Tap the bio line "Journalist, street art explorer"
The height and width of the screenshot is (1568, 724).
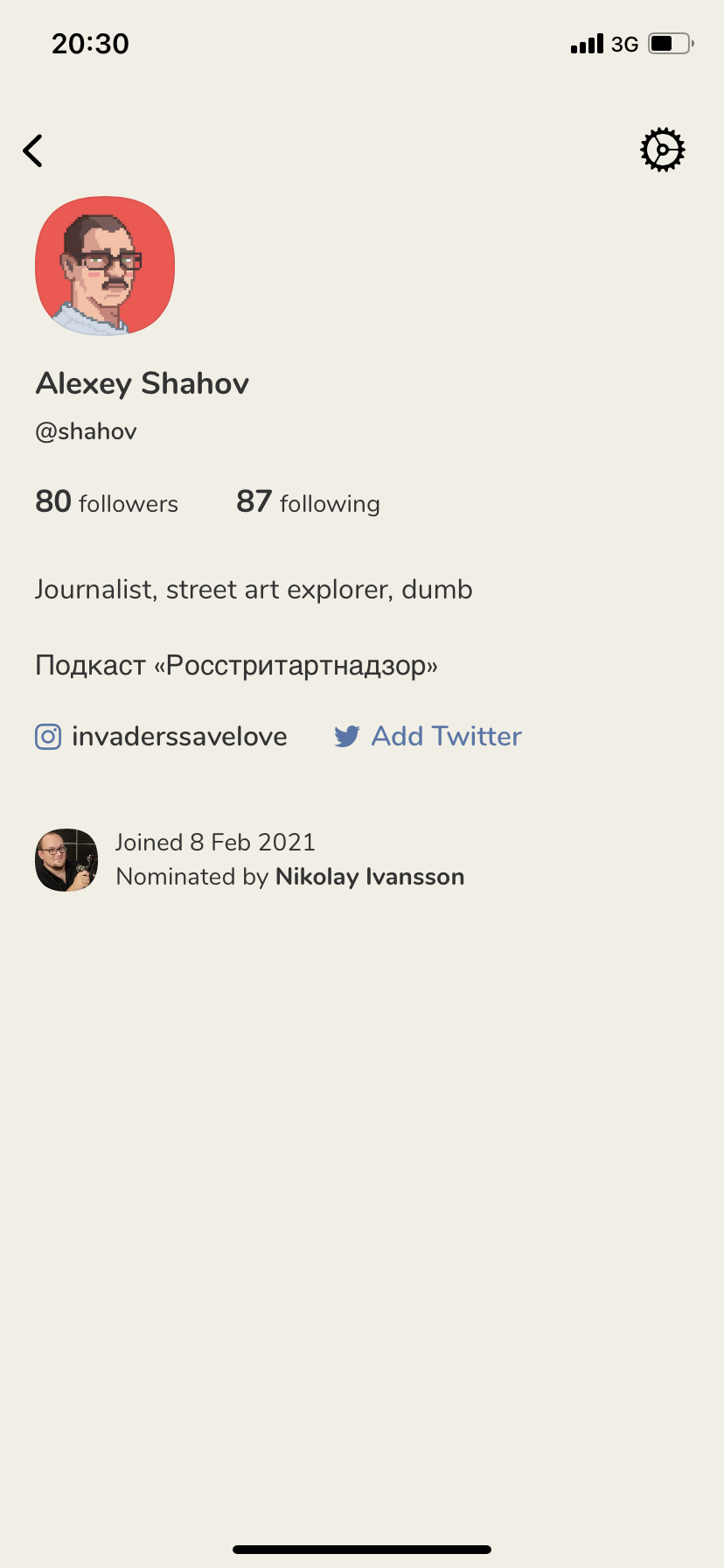pyautogui.click(x=254, y=590)
